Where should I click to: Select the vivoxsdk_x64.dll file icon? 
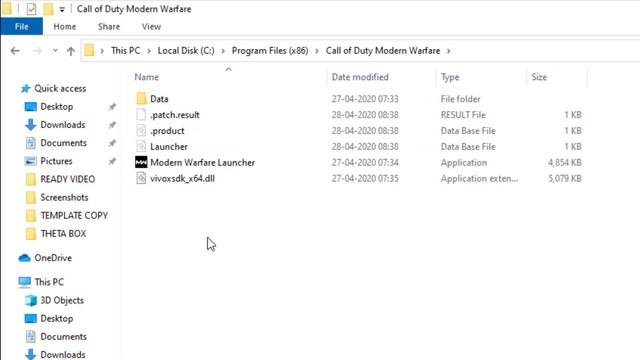[141, 178]
